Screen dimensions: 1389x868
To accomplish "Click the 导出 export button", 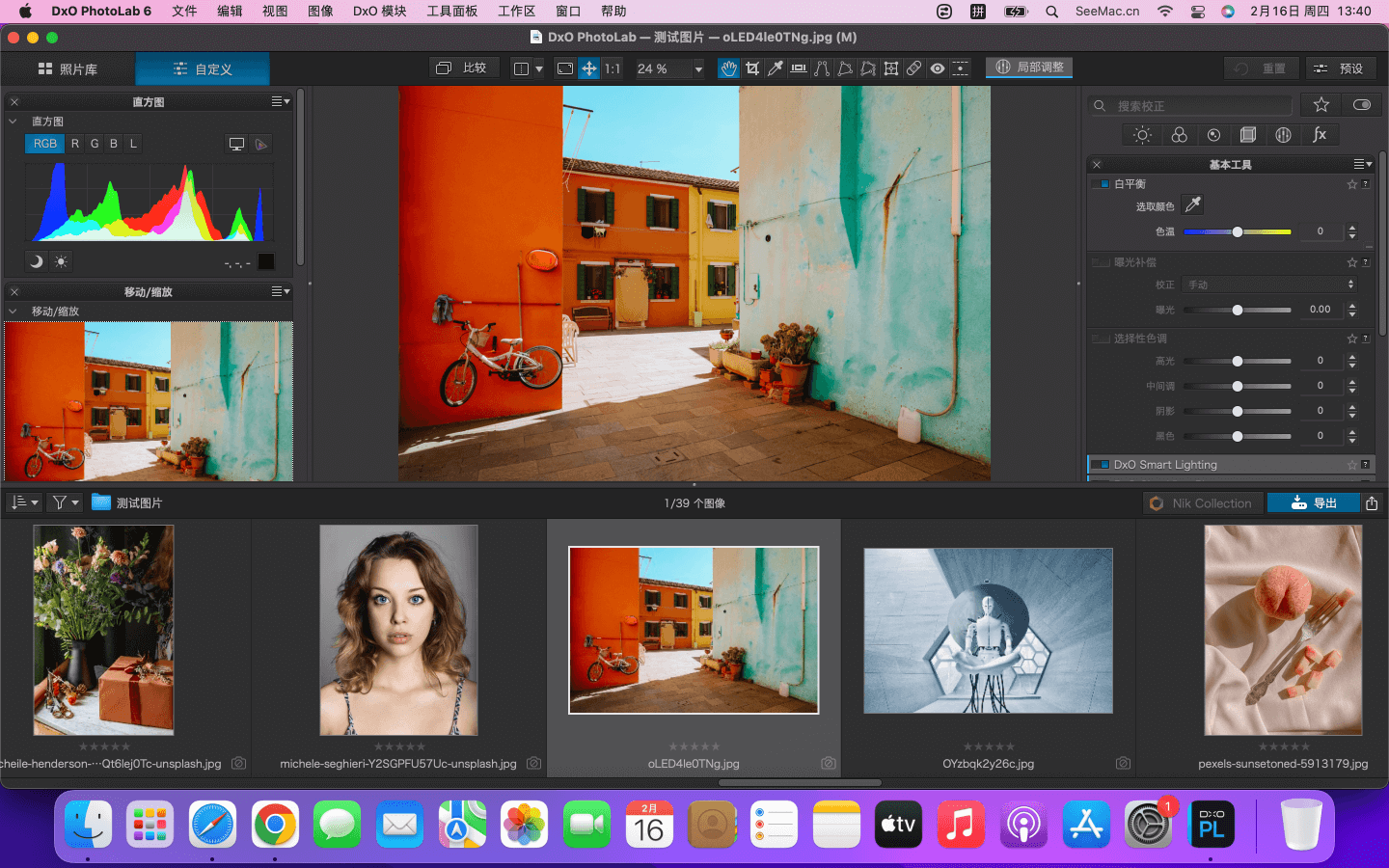I will pos(1313,502).
